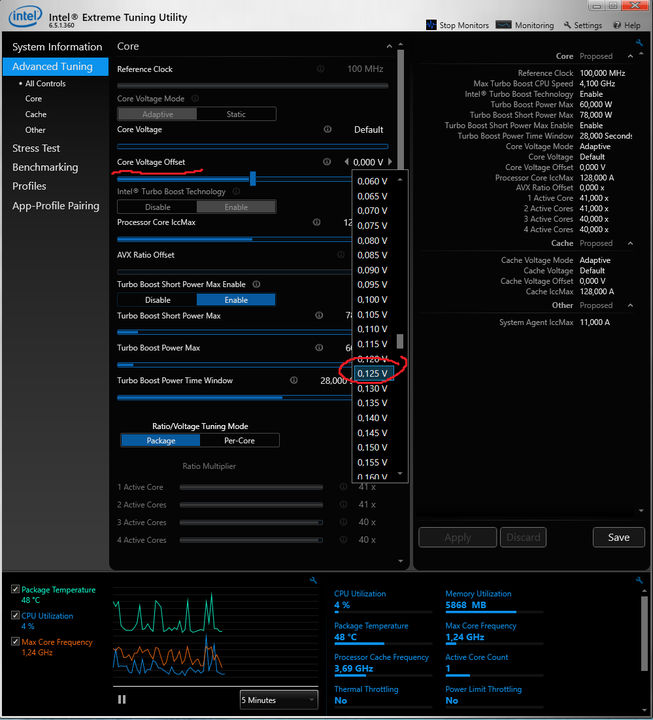The height and width of the screenshot is (720, 653).
Task: Show info icon next to Core Voltage
Action: click(327, 129)
